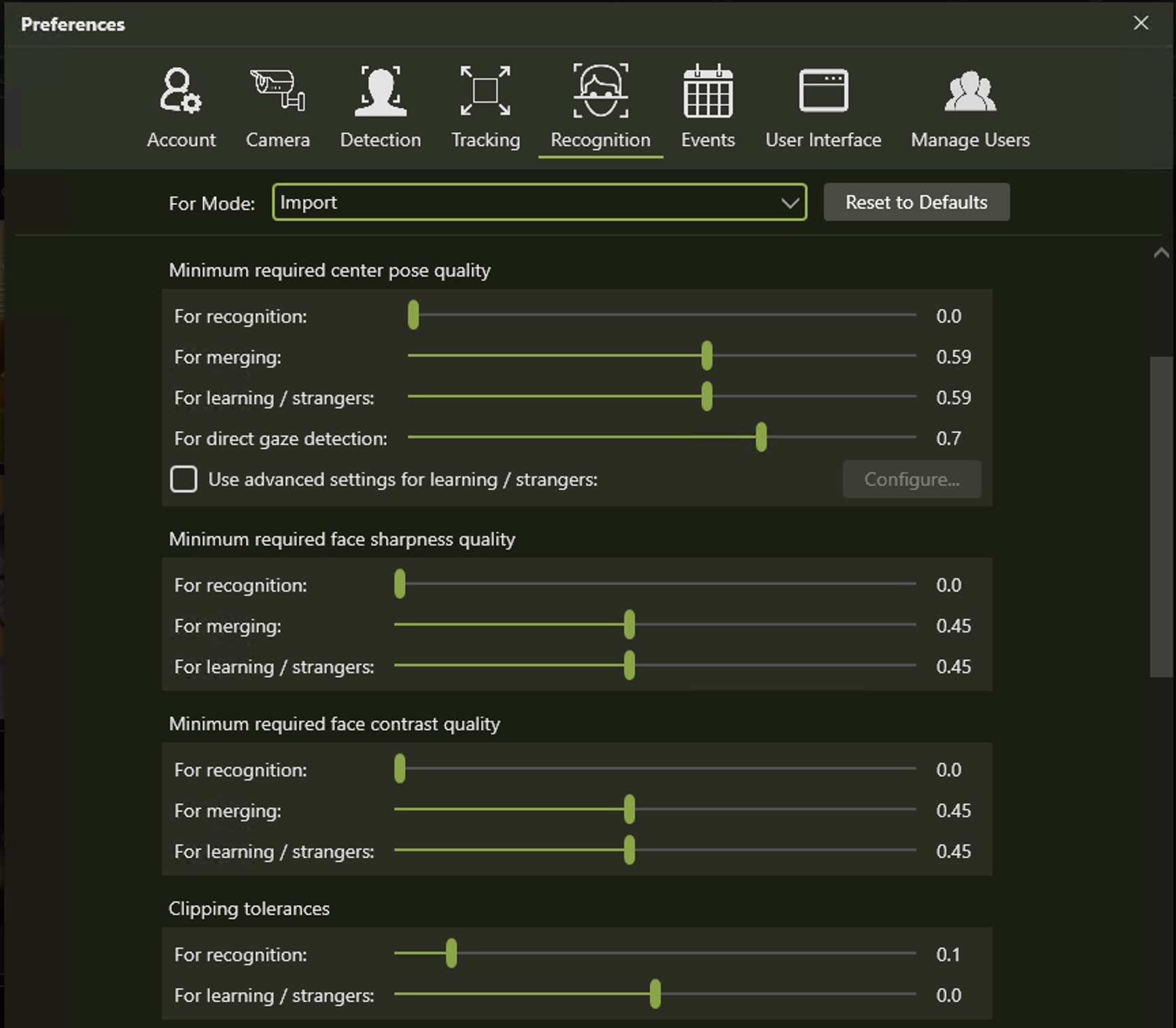The height and width of the screenshot is (1028, 1176).
Task: Click the For Mode dropdown chevron arrow
Action: (789, 202)
